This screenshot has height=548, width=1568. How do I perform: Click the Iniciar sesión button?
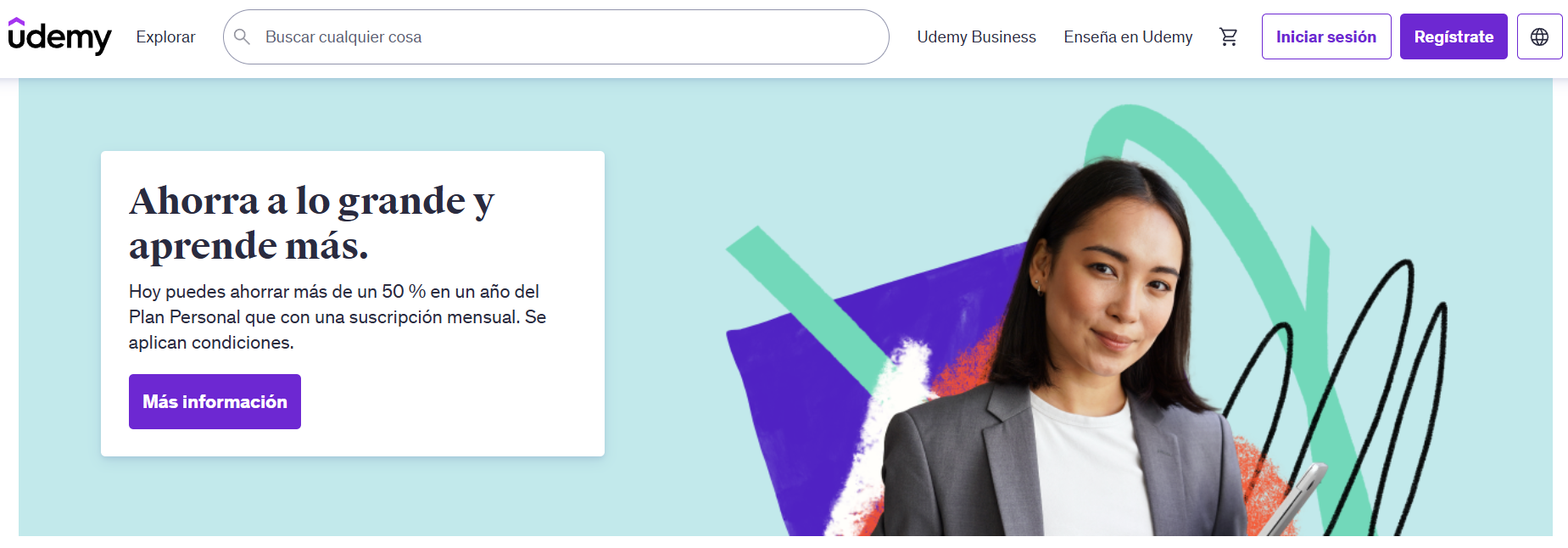[1325, 36]
